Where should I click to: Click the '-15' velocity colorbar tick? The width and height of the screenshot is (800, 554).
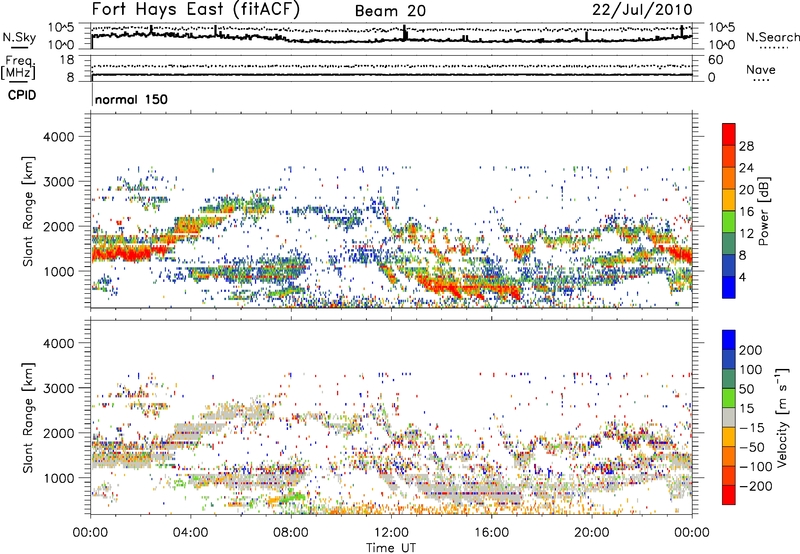tap(752, 428)
